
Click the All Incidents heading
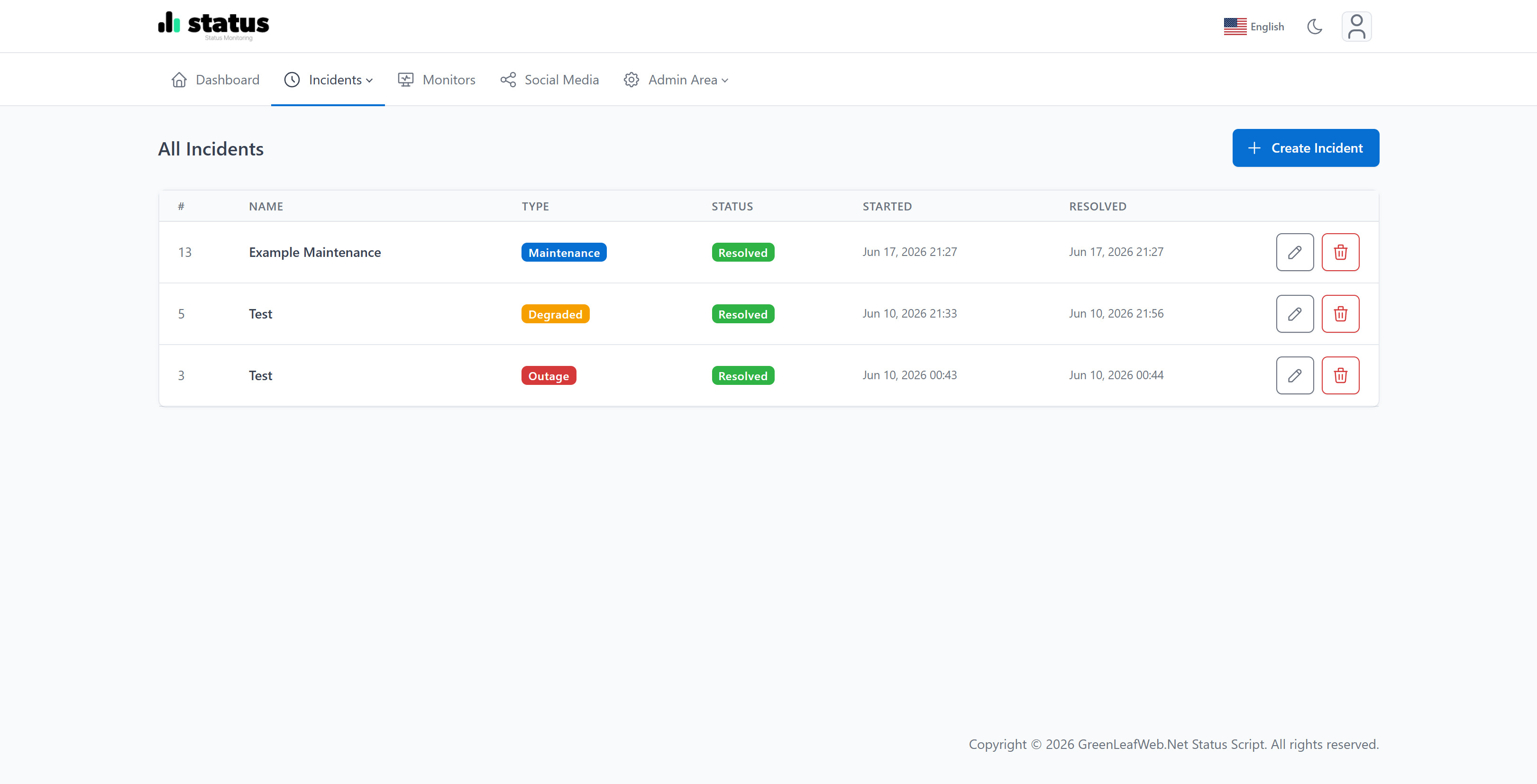[x=210, y=148]
